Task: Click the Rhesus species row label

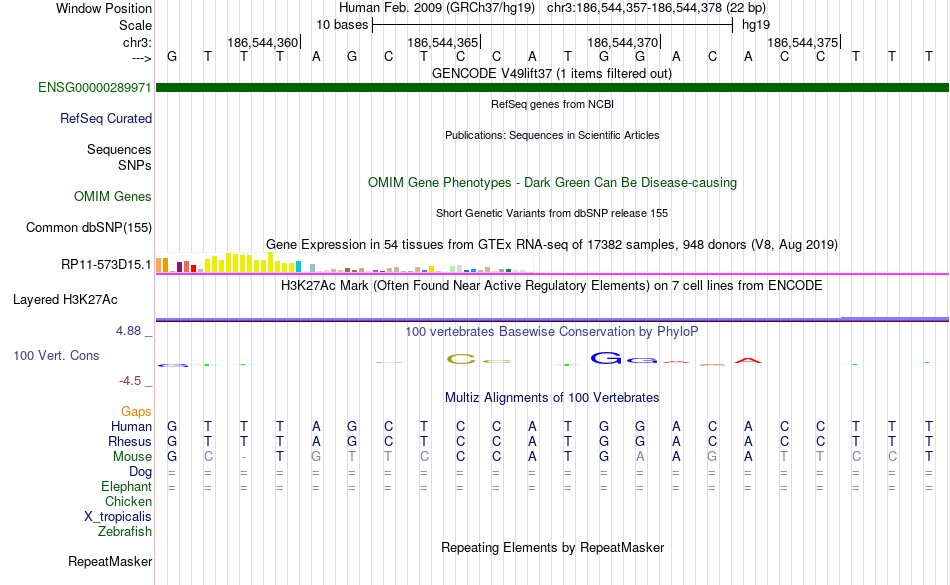Action: 130,441
